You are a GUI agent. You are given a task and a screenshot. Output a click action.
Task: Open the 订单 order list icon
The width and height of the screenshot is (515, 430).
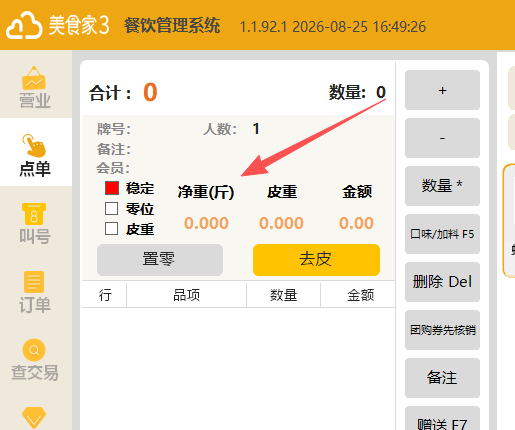[34, 282]
